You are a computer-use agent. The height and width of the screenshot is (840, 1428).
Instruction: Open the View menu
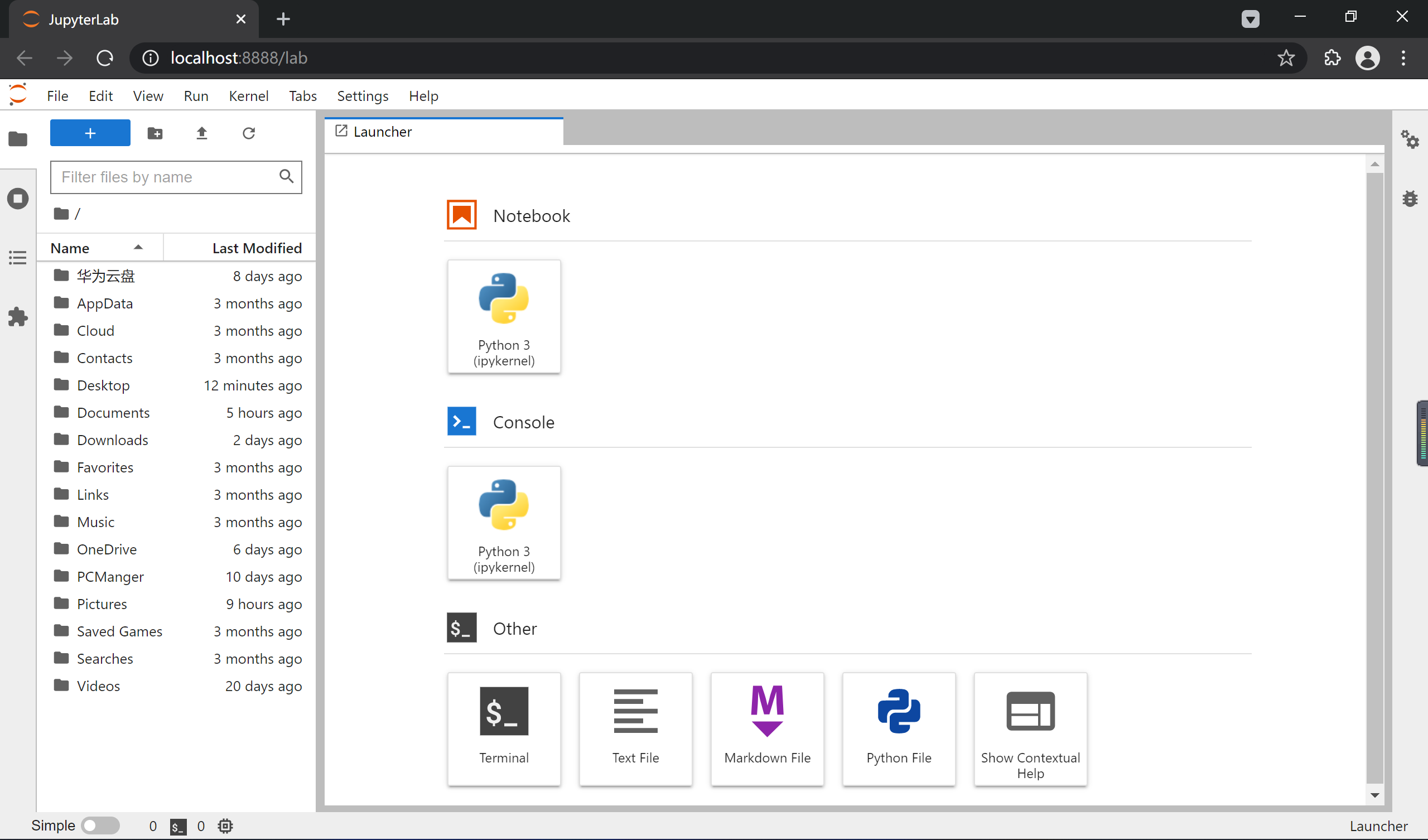[x=148, y=96]
